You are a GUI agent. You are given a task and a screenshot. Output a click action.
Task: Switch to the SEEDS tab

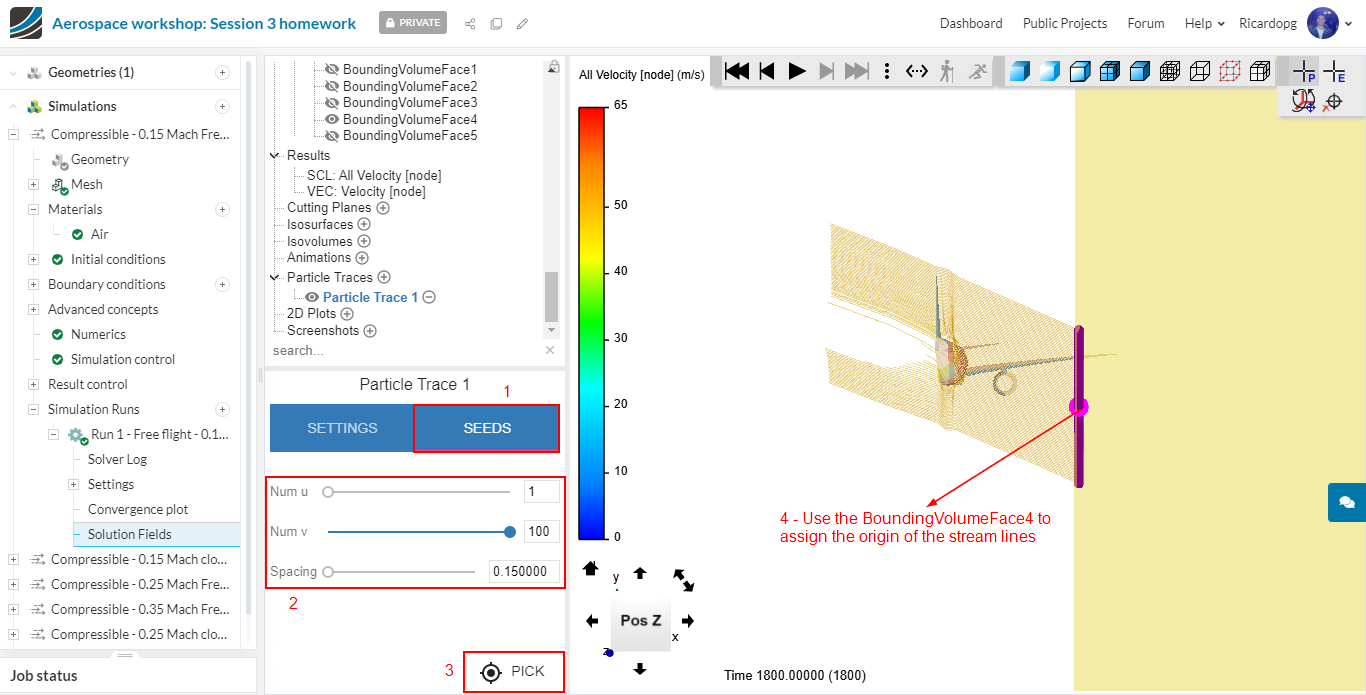487,428
